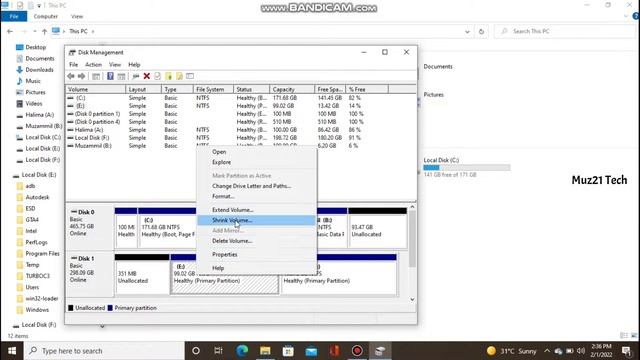
Task: Select the 351 MB Unallocated partition block
Action: click(x=142, y=273)
